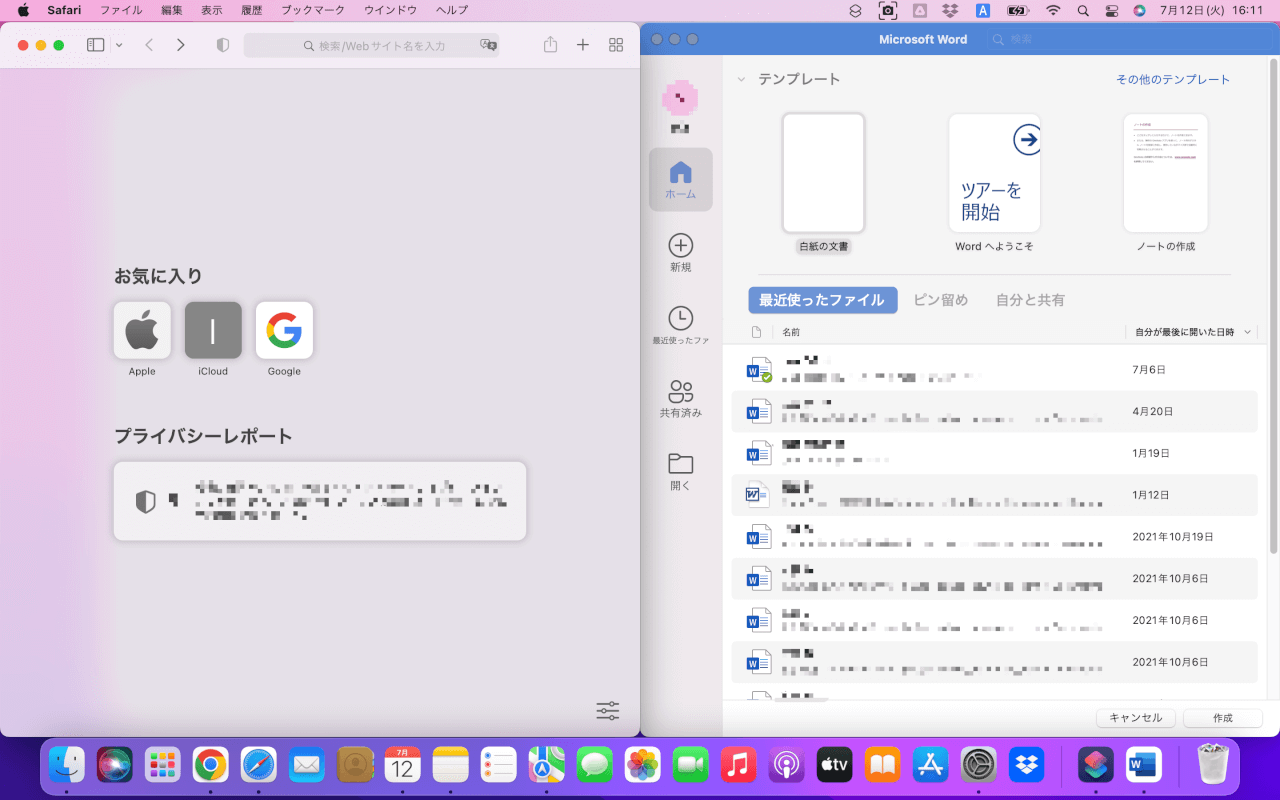Open the History menu in menu bar

[x=252, y=10]
